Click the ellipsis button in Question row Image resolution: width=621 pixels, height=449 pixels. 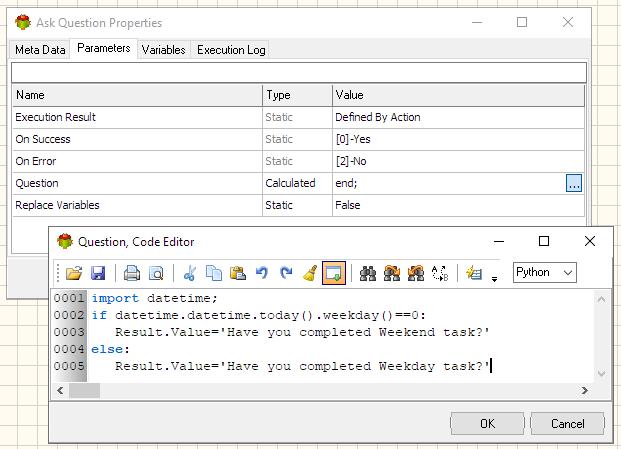pos(574,183)
